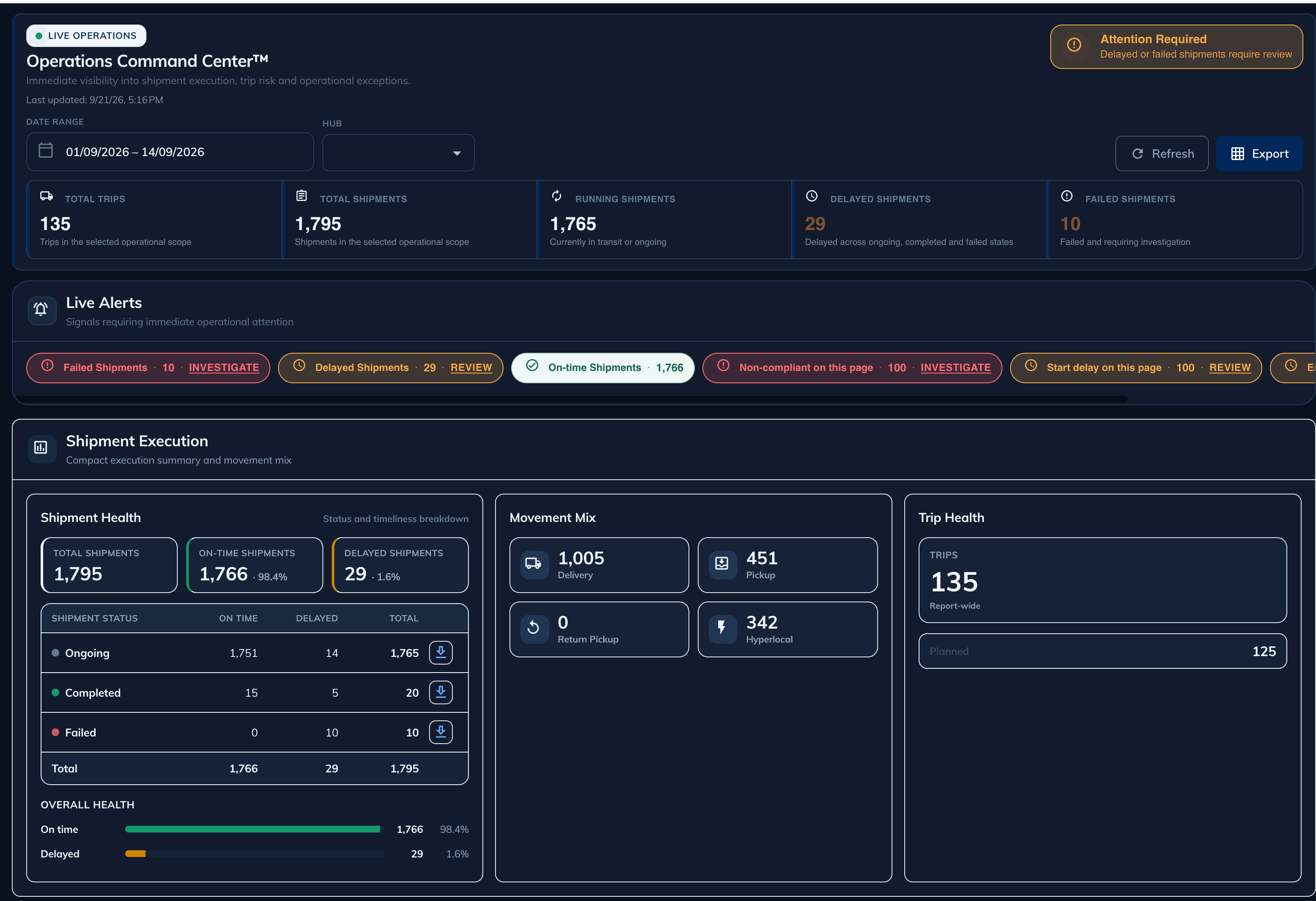Select the On-time Shipments alert chip
Image resolution: width=1316 pixels, height=901 pixels.
[603, 368]
